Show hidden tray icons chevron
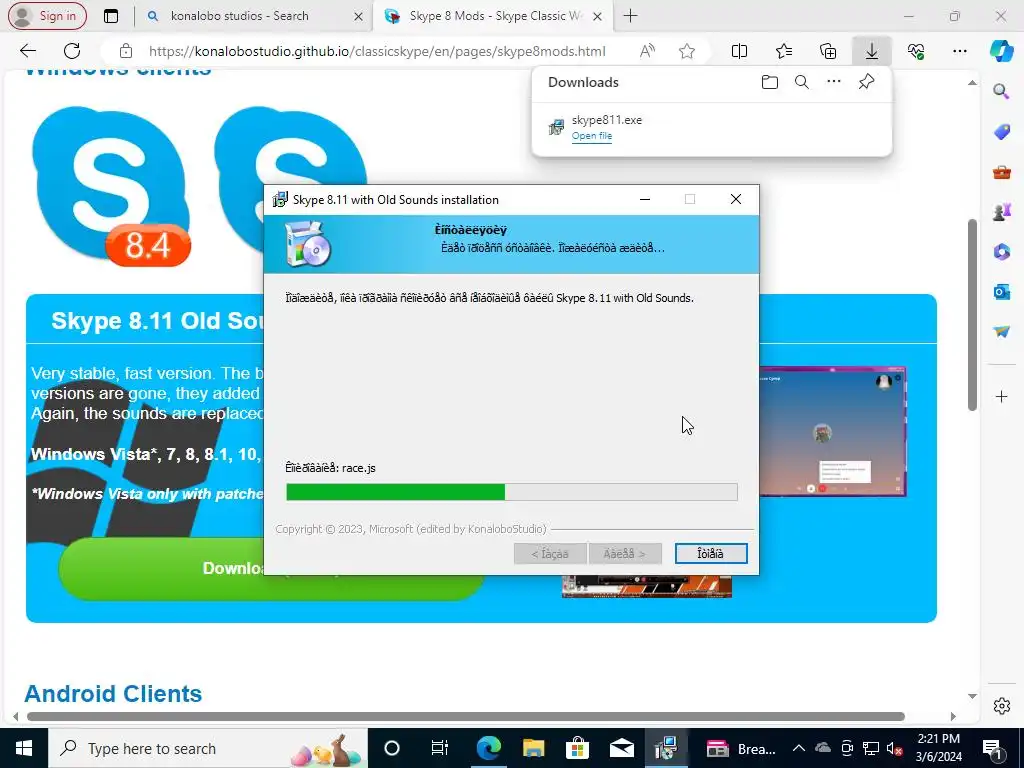Screen dimensions: 1024x768 point(799,748)
